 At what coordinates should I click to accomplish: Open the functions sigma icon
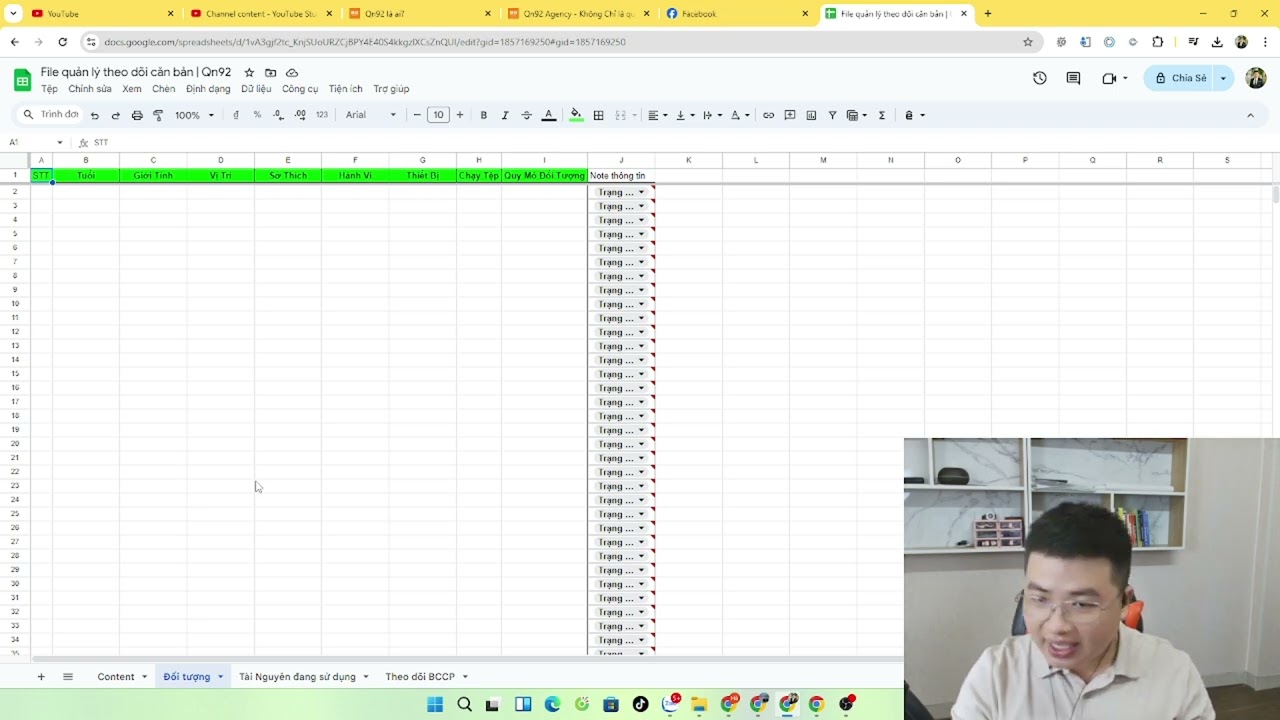(881, 115)
